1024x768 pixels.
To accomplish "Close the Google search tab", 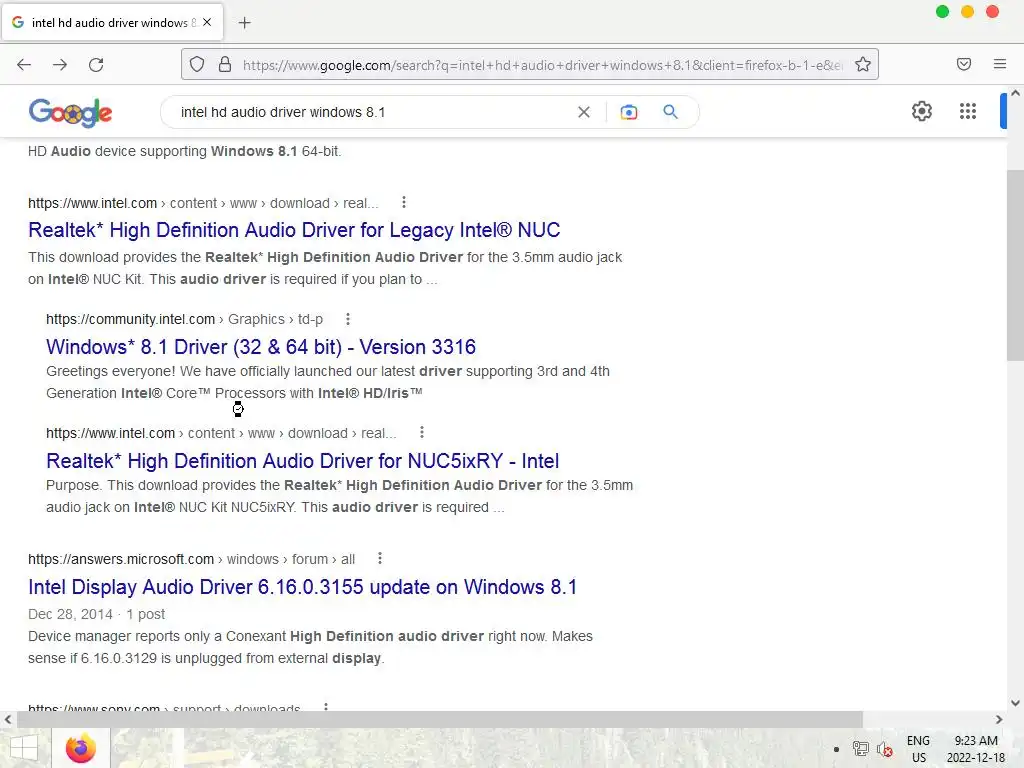I will (x=207, y=22).
